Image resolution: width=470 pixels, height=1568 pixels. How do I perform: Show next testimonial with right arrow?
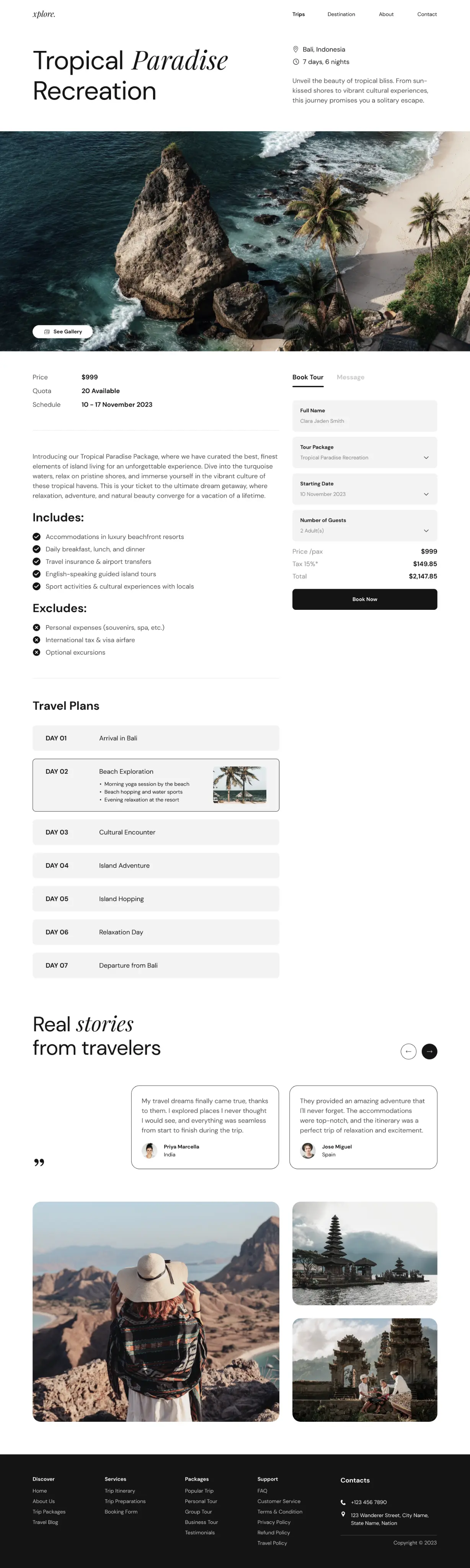pyautogui.click(x=429, y=1051)
